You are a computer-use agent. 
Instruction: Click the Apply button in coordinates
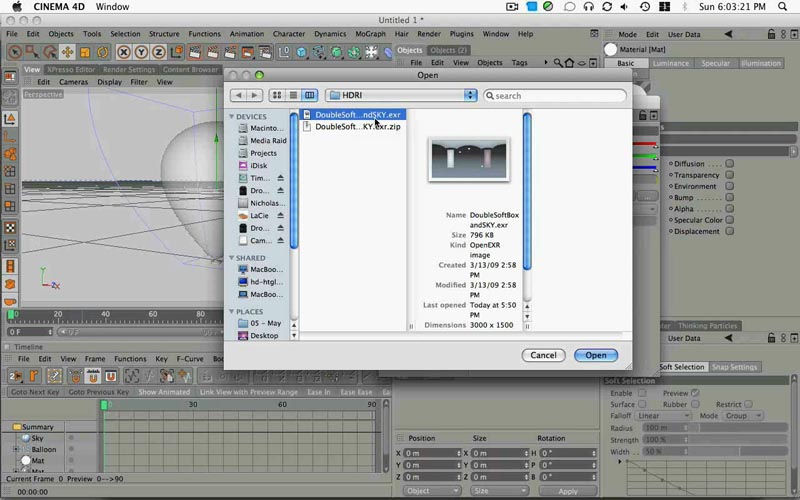pos(568,491)
